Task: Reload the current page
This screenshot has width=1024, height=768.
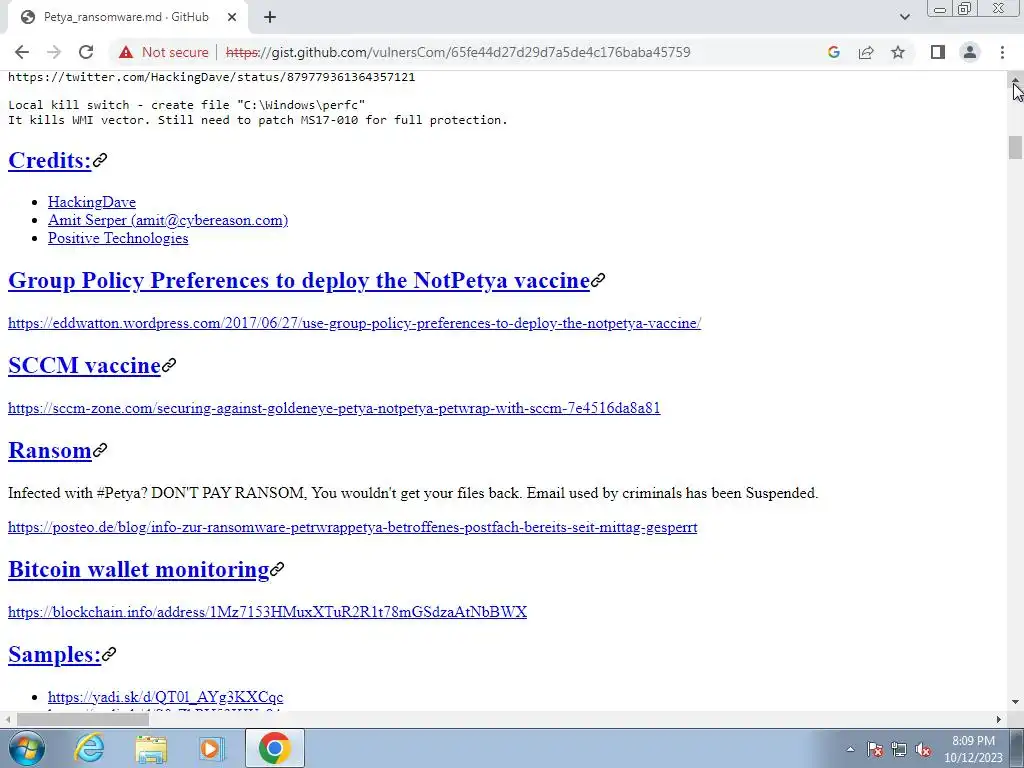Action: [x=86, y=52]
